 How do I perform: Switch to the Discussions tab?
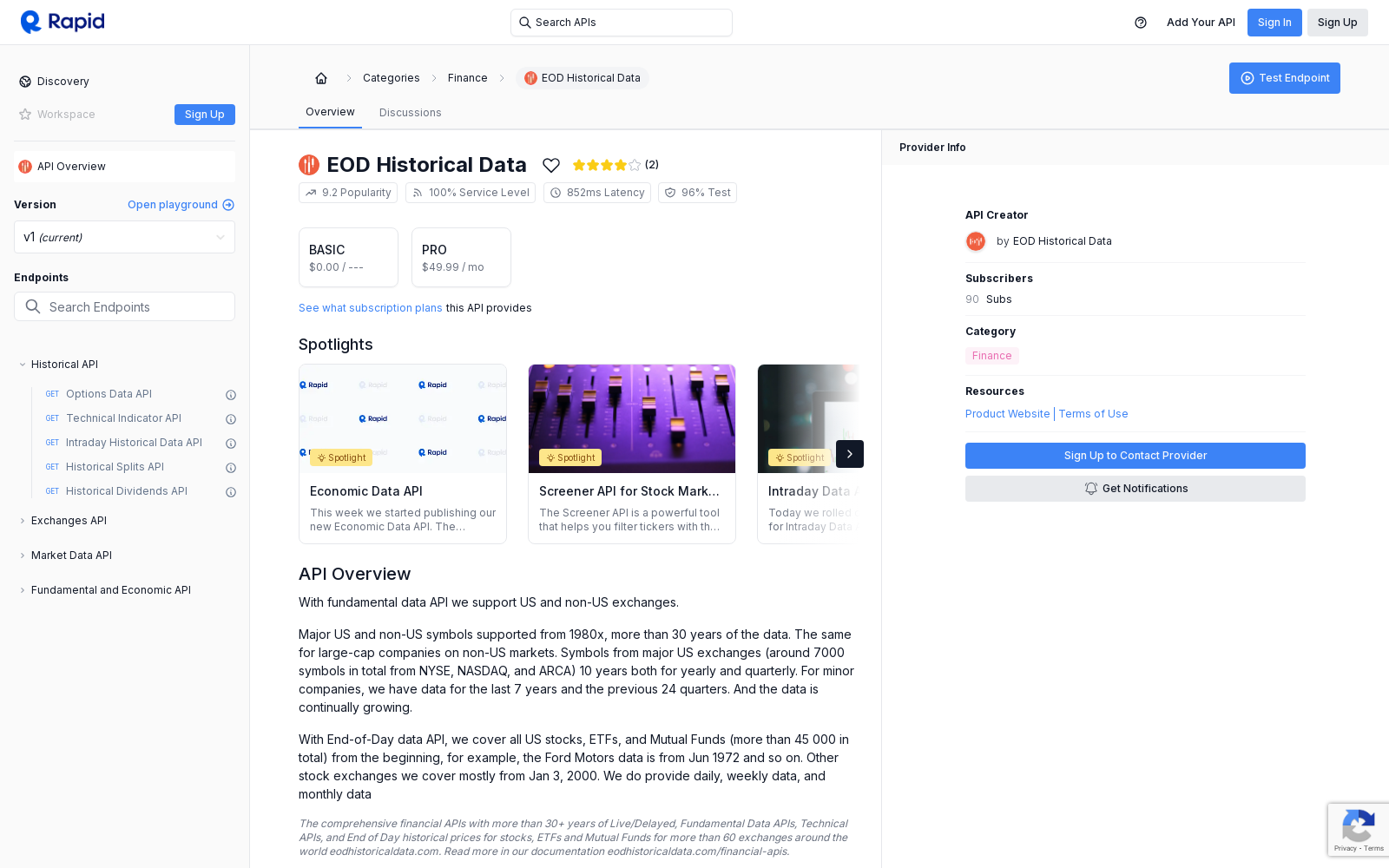pos(410,113)
